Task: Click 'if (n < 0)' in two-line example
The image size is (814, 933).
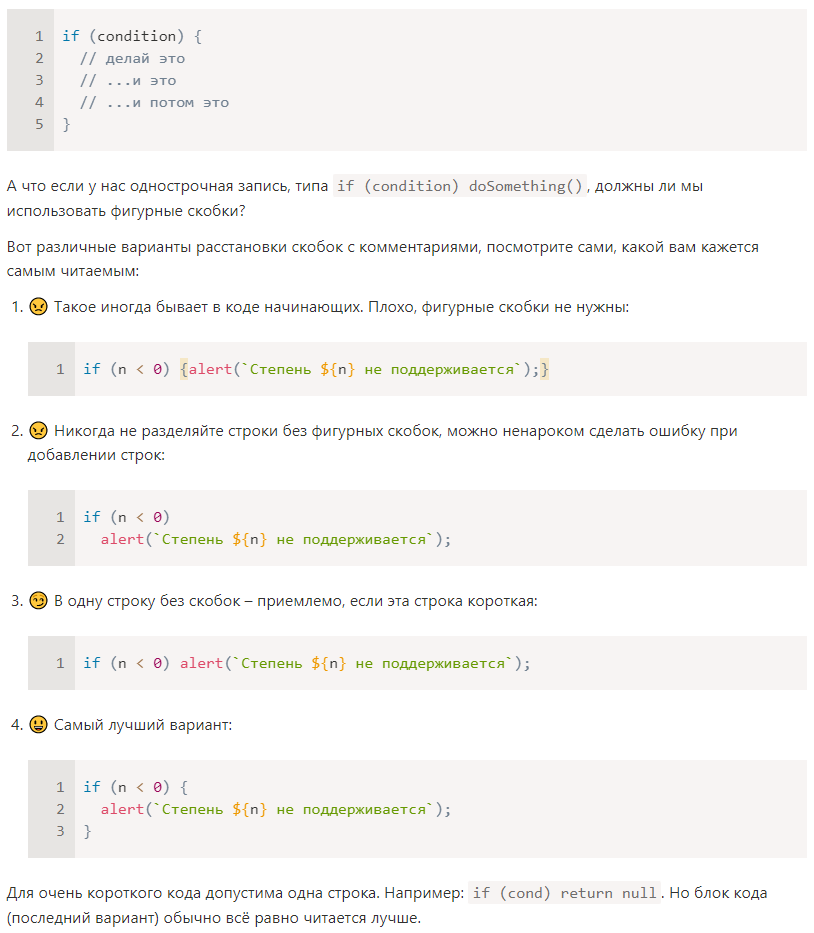Action: click(126, 517)
